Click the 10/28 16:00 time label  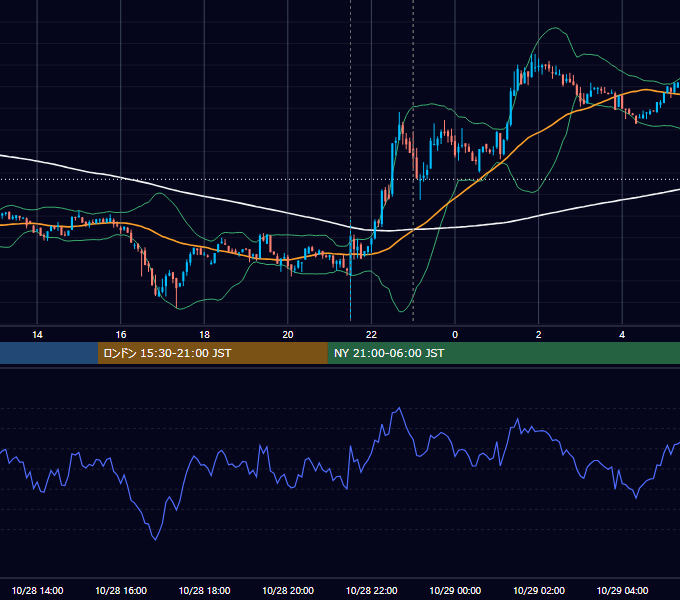121,590
